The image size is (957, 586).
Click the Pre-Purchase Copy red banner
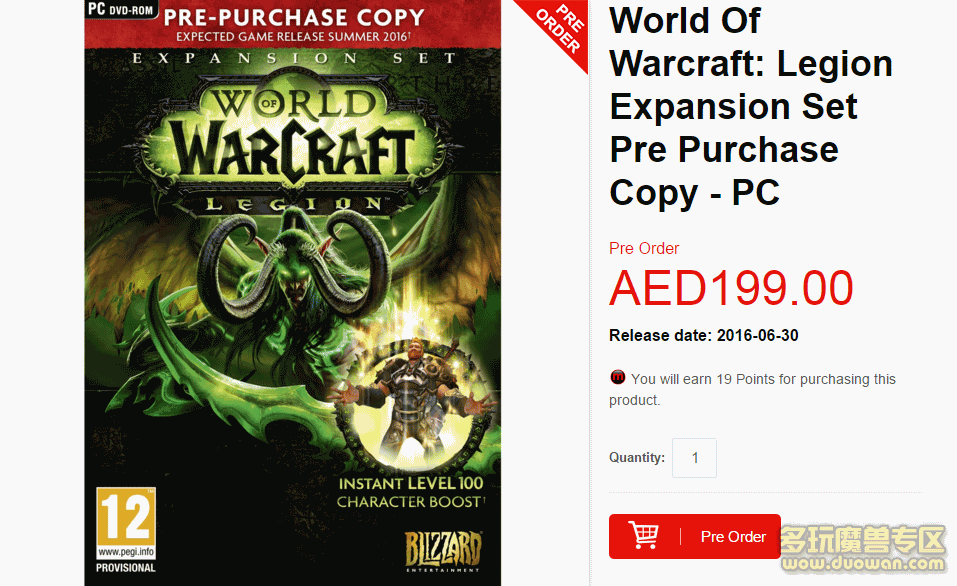click(293, 24)
